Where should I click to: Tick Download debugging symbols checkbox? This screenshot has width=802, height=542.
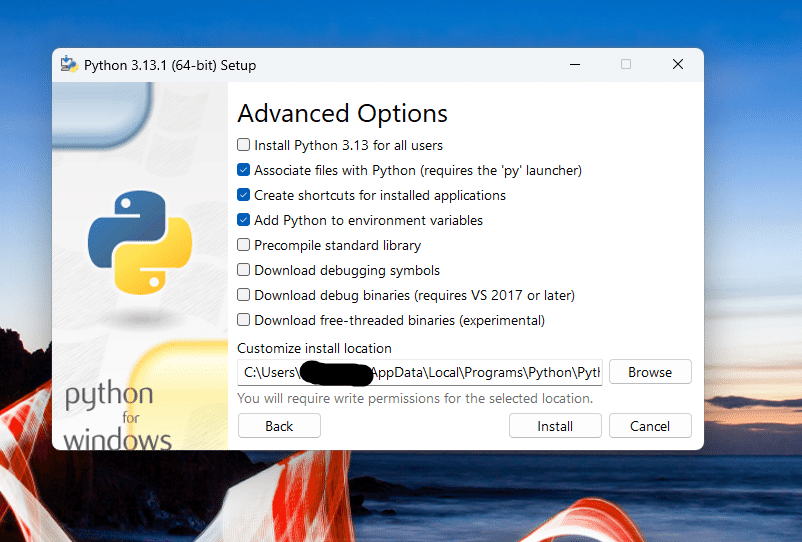pos(243,270)
